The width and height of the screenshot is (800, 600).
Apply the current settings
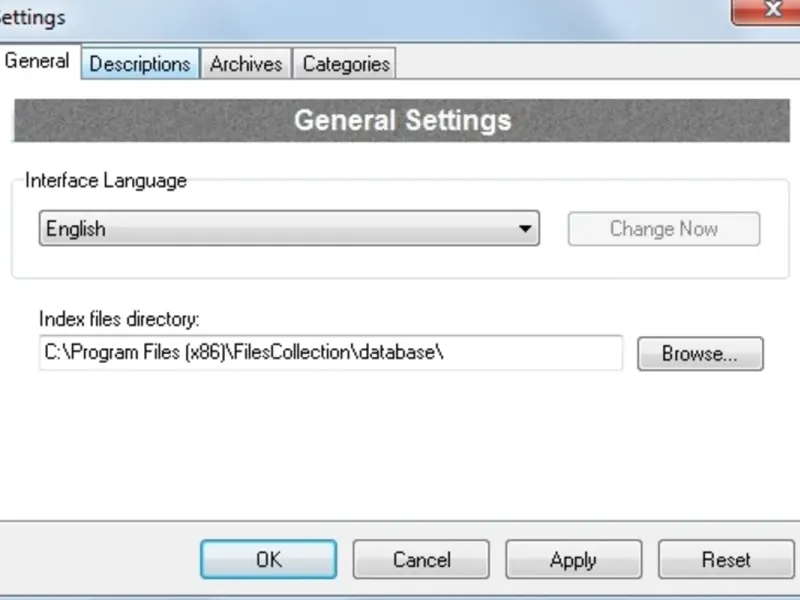point(573,559)
